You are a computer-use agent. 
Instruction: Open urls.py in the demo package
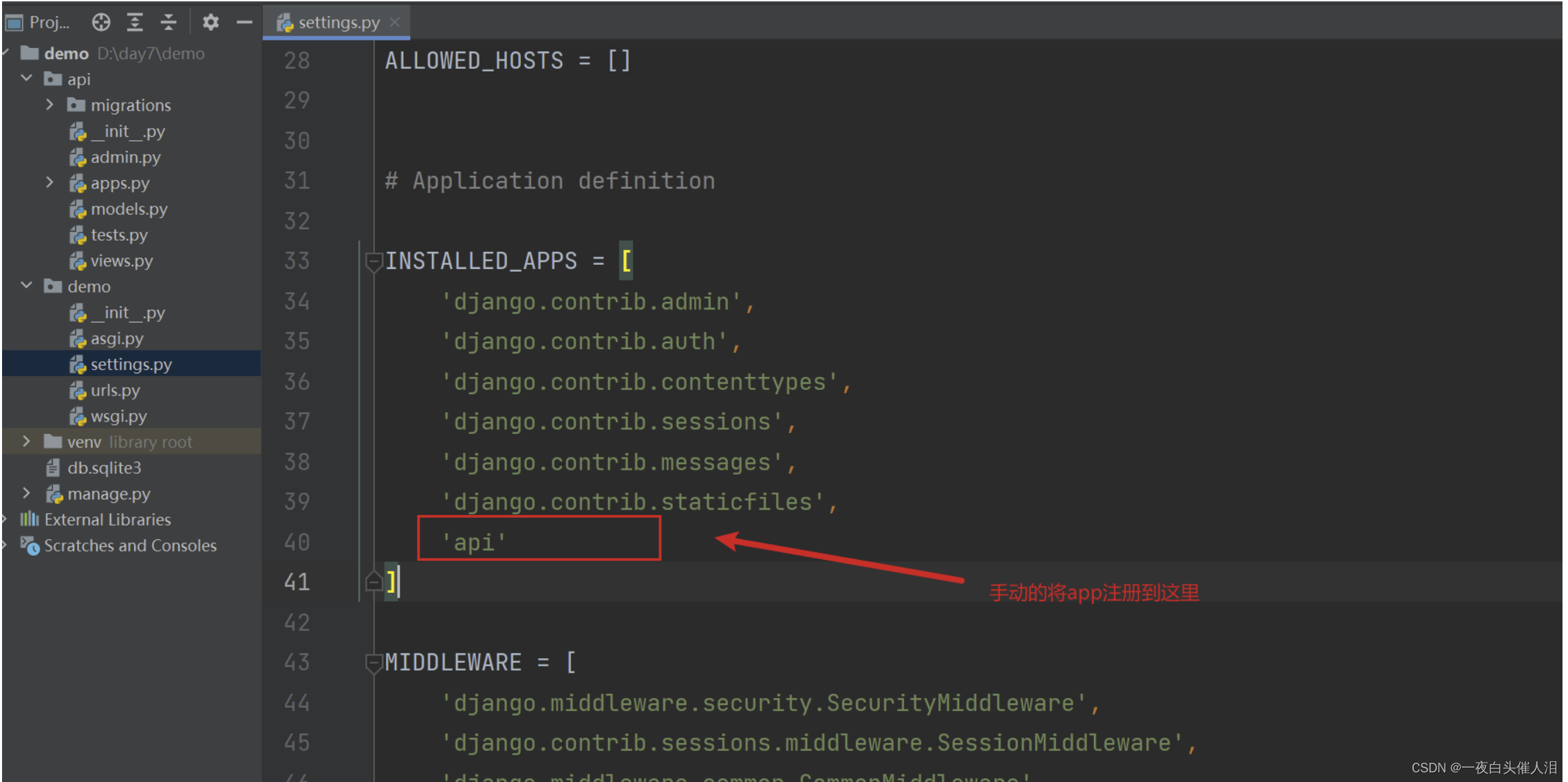(x=115, y=391)
